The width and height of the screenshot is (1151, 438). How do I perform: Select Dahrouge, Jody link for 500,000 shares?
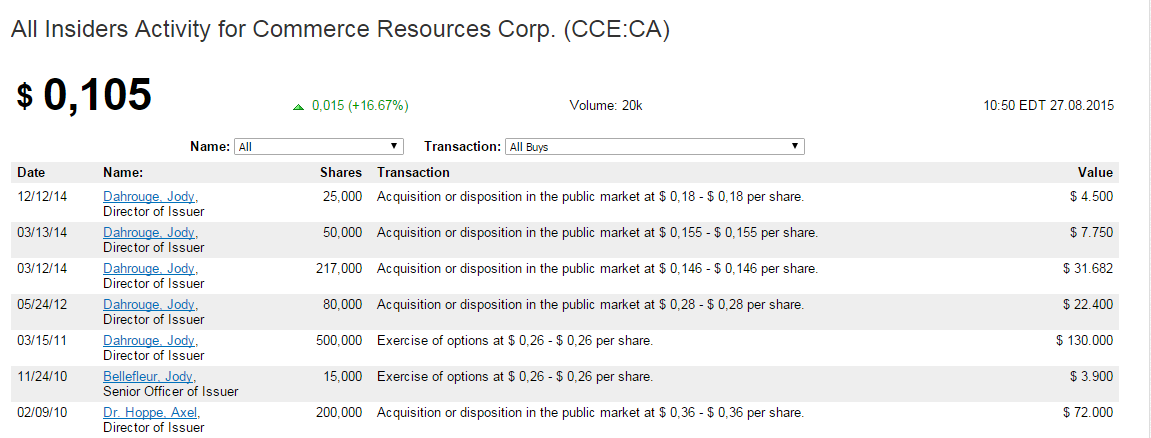pyautogui.click(x=149, y=341)
